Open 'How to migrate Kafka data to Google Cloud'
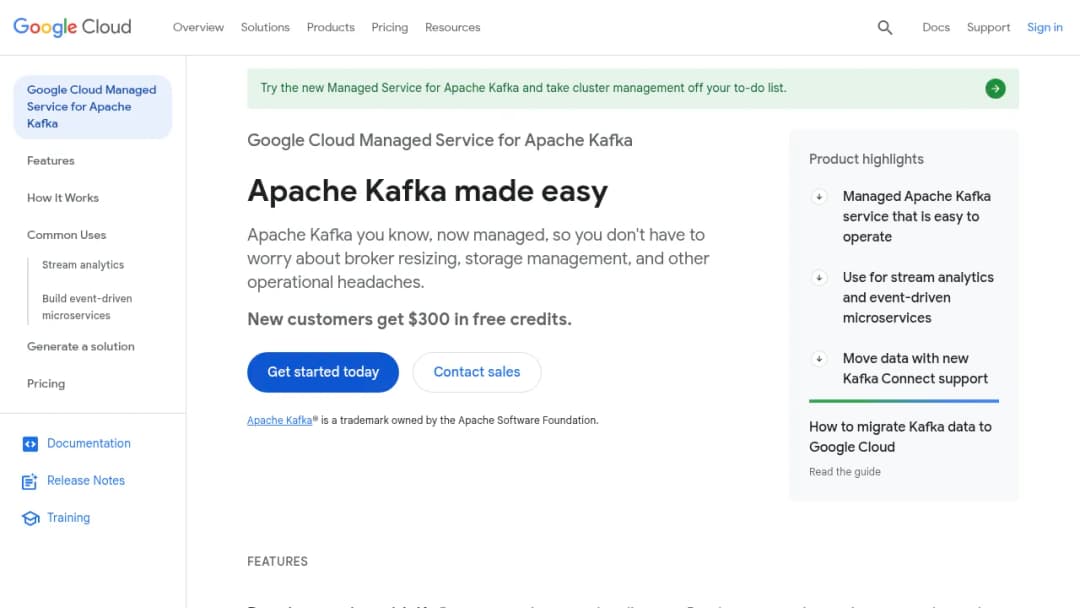The height and width of the screenshot is (608, 1080). [x=900, y=437]
